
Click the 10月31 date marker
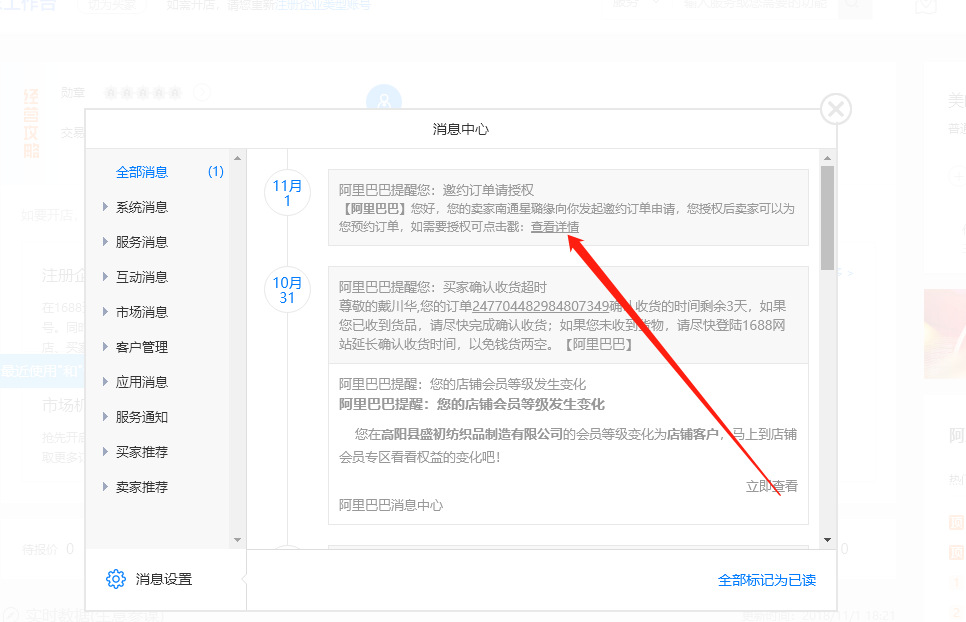pyautogui.click(x=287, y=290)
